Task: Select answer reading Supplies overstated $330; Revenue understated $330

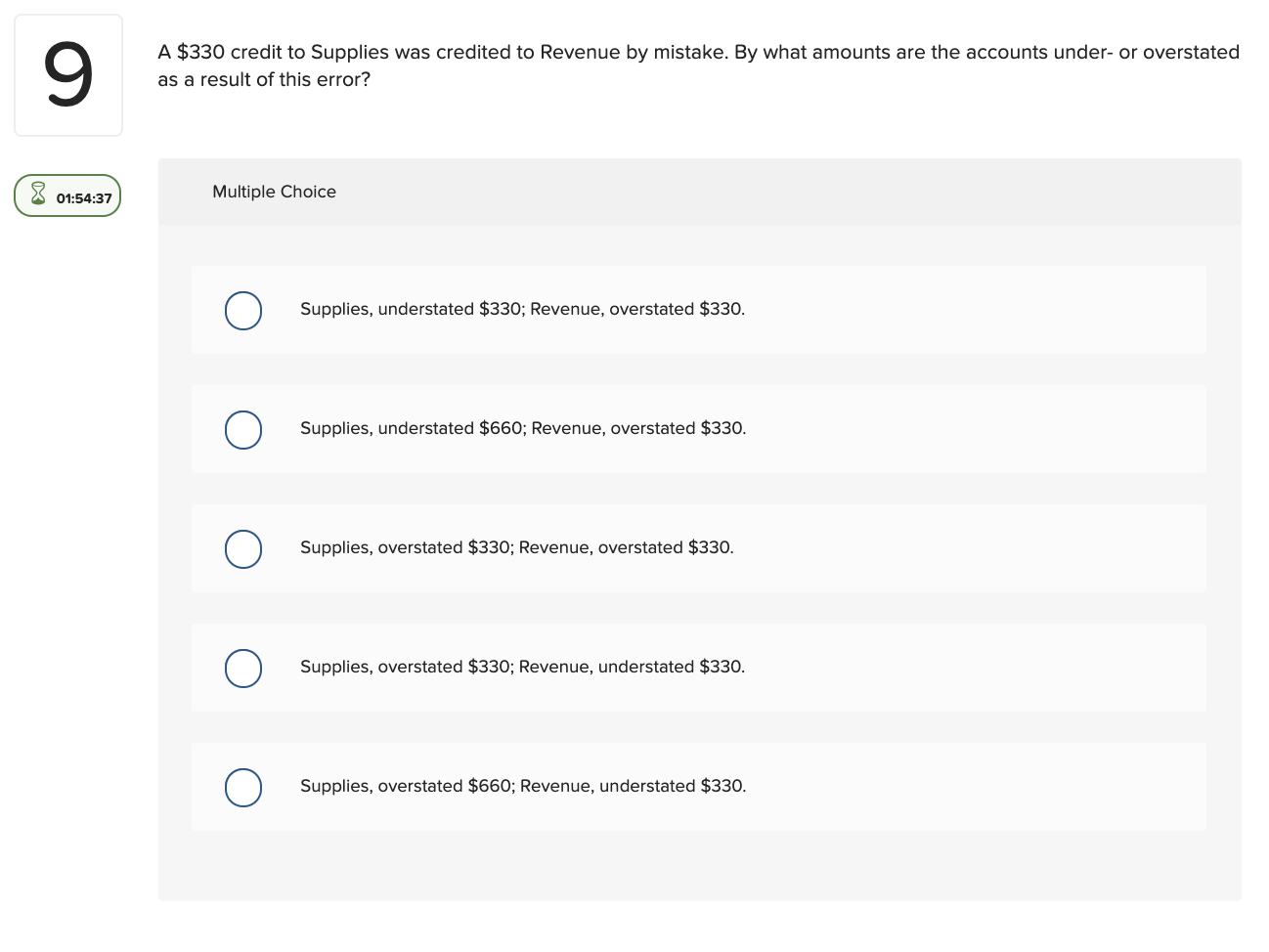Action: pos(522,667)
